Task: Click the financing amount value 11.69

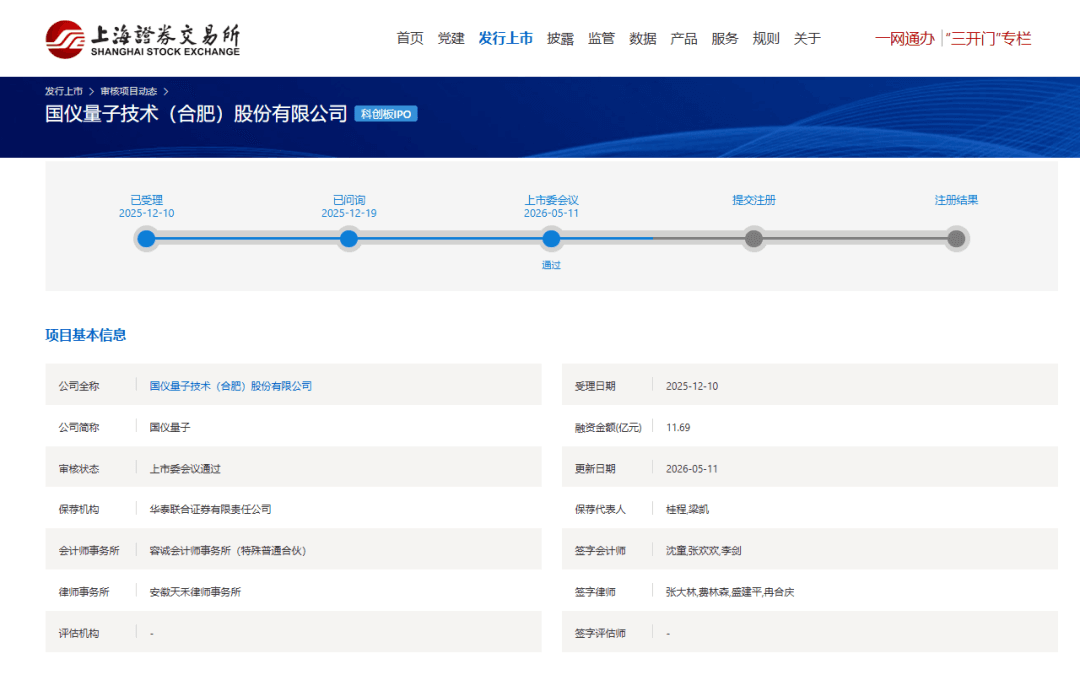Action: coord(678,427)
